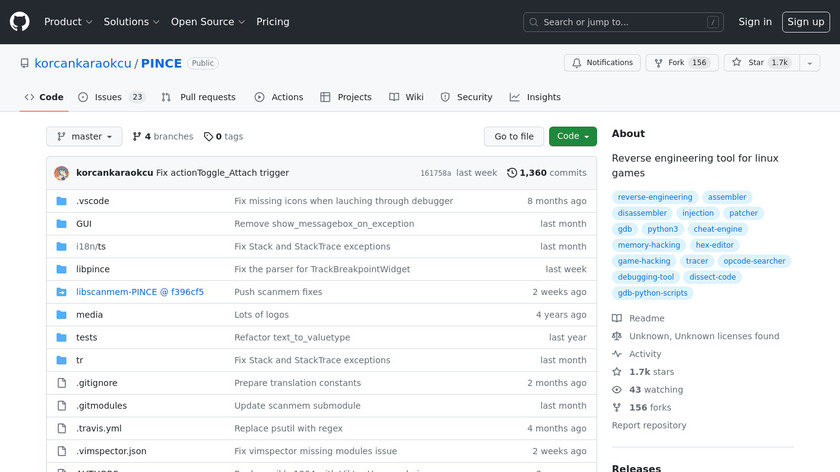Image resolution: width=840 pixels, height=472 pixels.
Task: Open the i18n/ts folder
Action: 91,246
